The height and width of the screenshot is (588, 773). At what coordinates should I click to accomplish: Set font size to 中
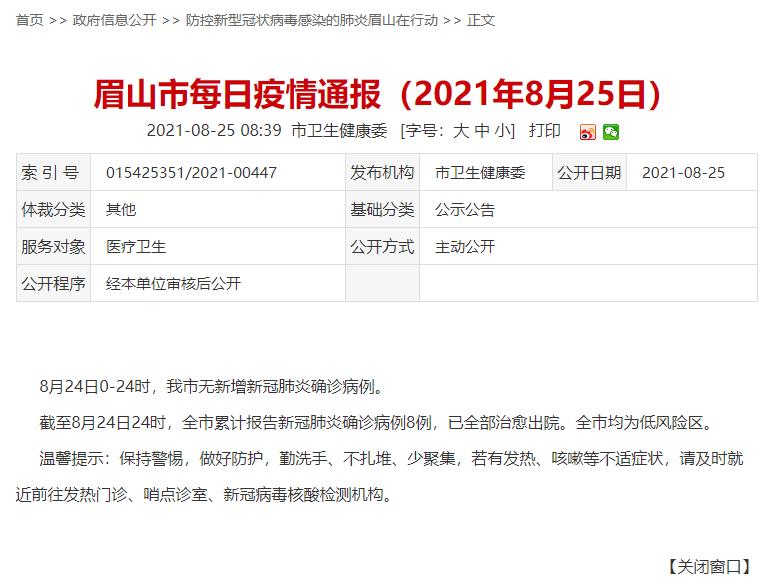482,131
